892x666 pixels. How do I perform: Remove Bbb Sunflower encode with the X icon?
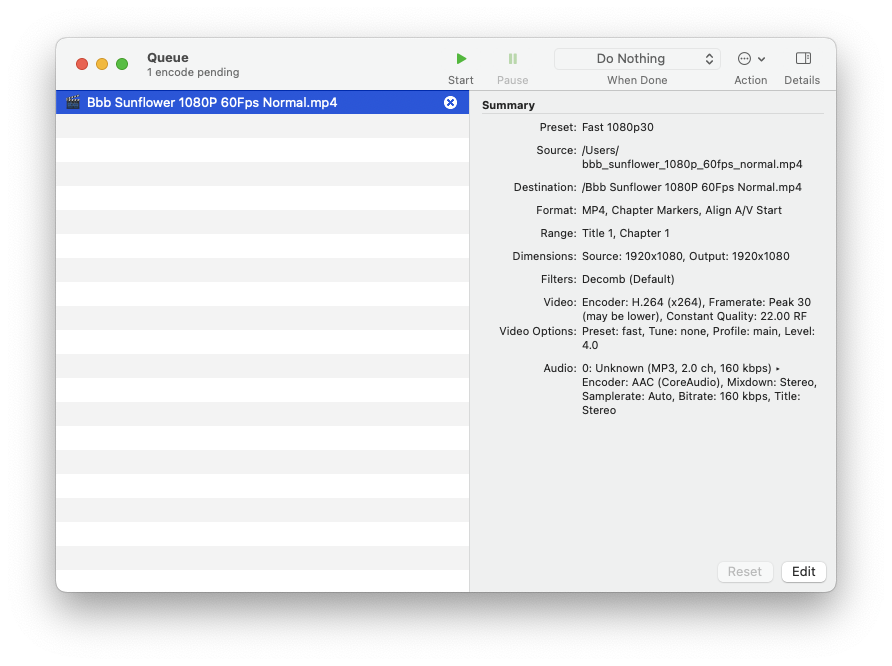[450, 102]
